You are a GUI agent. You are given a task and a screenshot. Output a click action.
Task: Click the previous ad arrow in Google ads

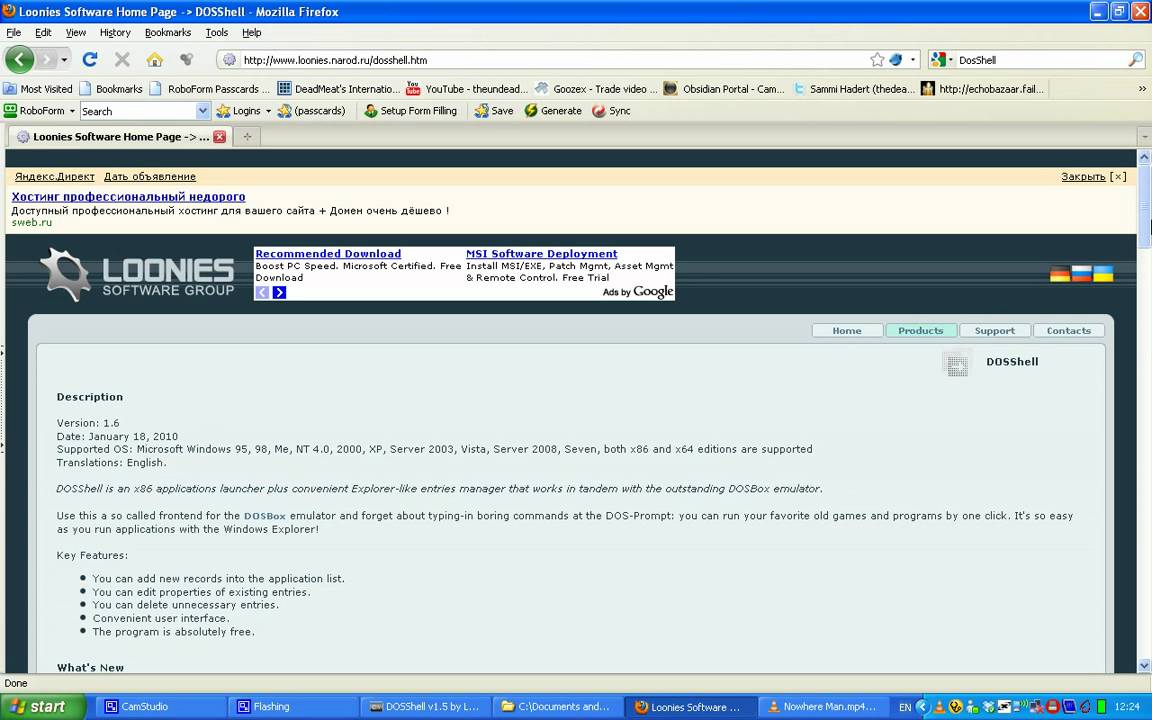pyautogui.click(x=262, y=292)
